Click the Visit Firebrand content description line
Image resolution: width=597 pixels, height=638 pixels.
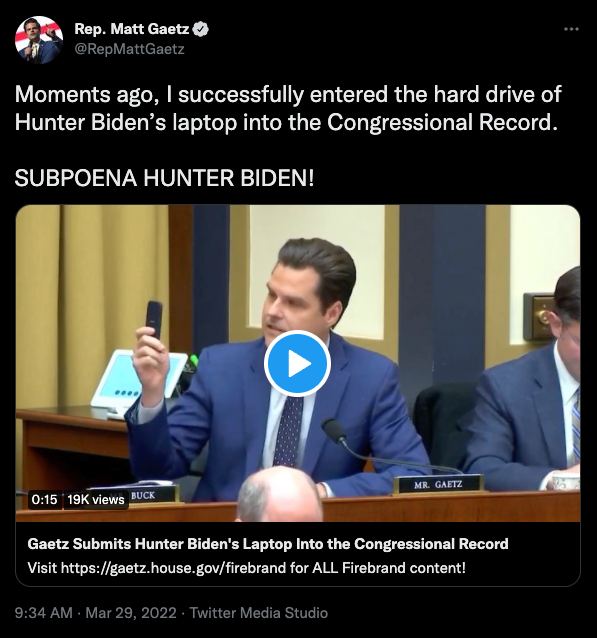click(x=247, y=567)
